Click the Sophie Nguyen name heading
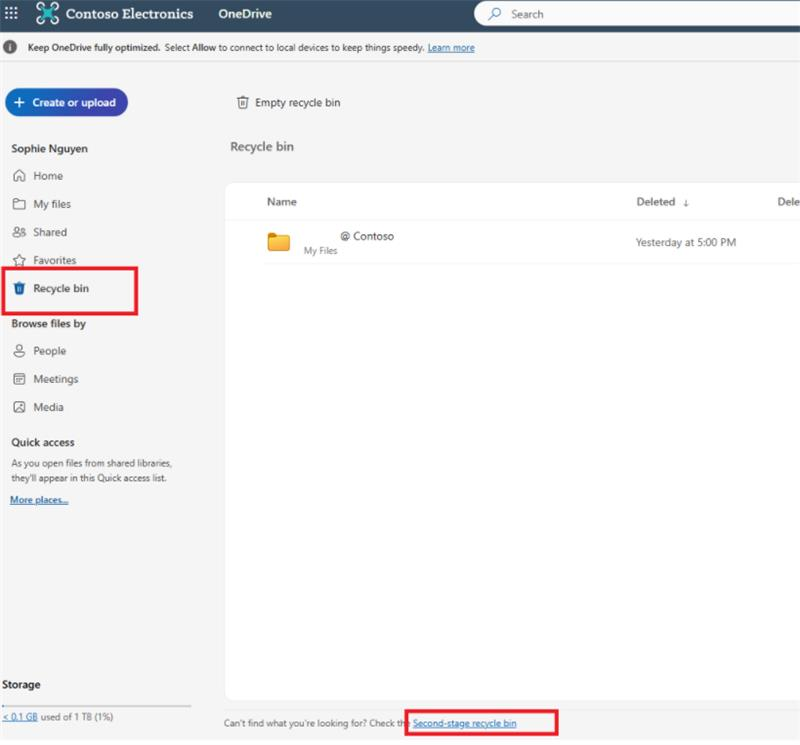 point(49,148)
